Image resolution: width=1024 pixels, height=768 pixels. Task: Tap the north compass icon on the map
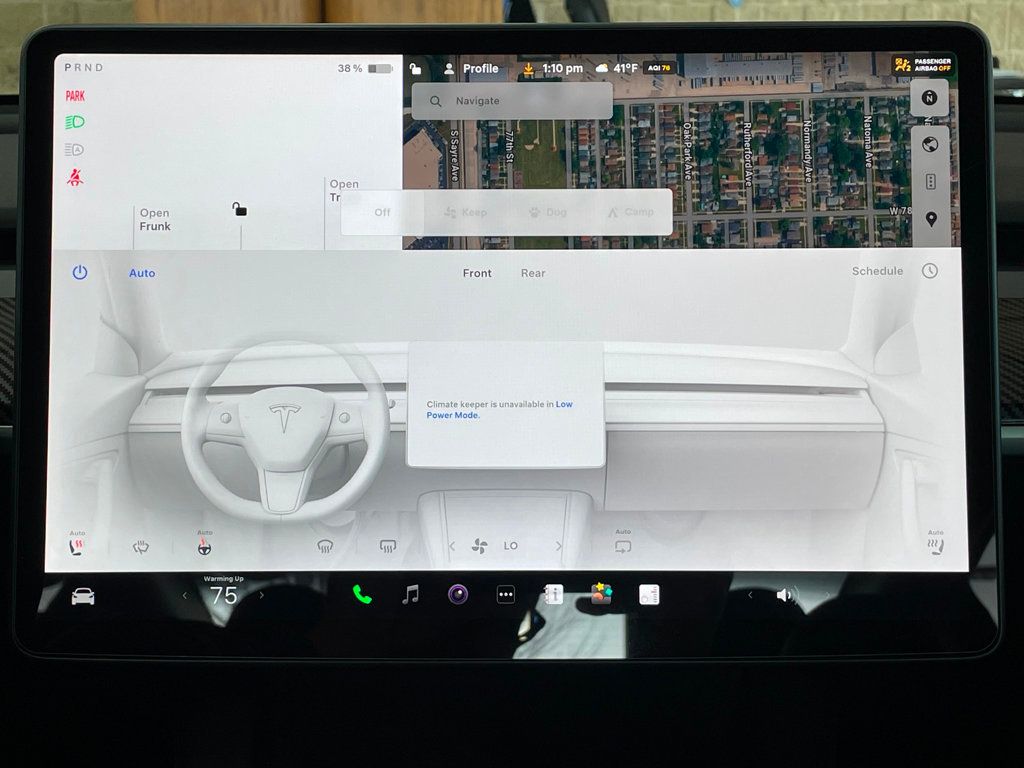pos(931,99)
